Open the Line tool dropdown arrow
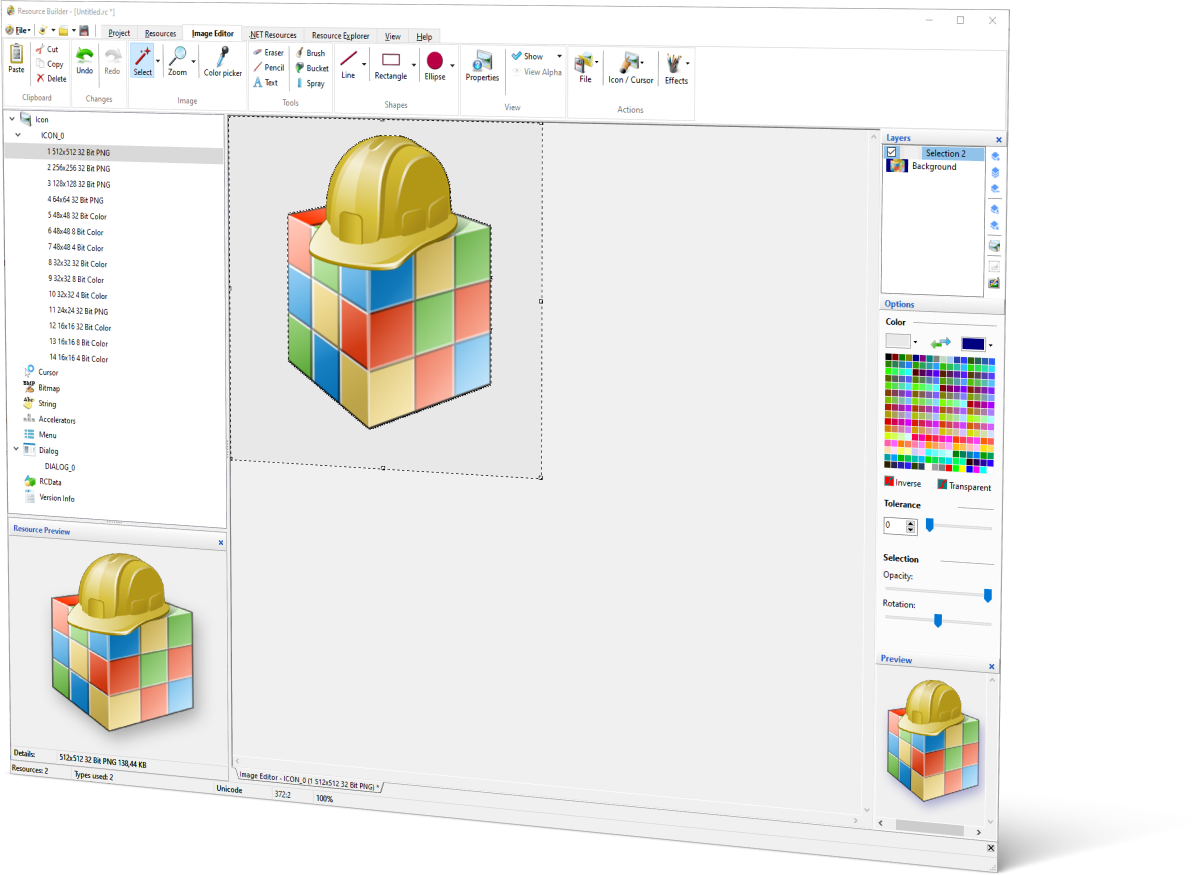 (364, 65)
